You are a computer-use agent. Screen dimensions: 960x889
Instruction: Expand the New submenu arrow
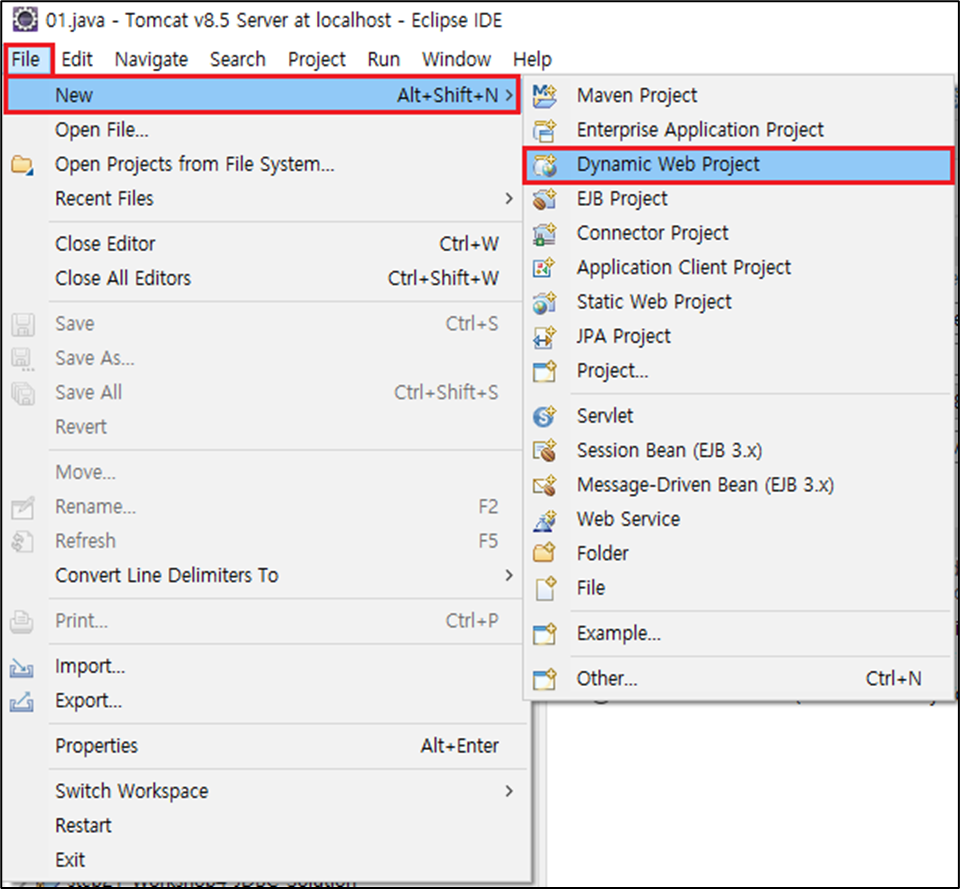pos(509,96)
